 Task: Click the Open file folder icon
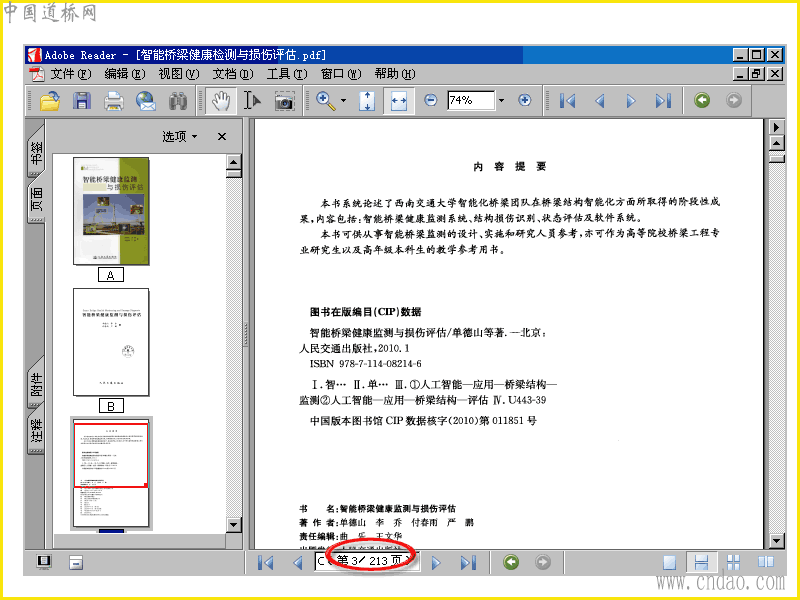click(50, 101)
